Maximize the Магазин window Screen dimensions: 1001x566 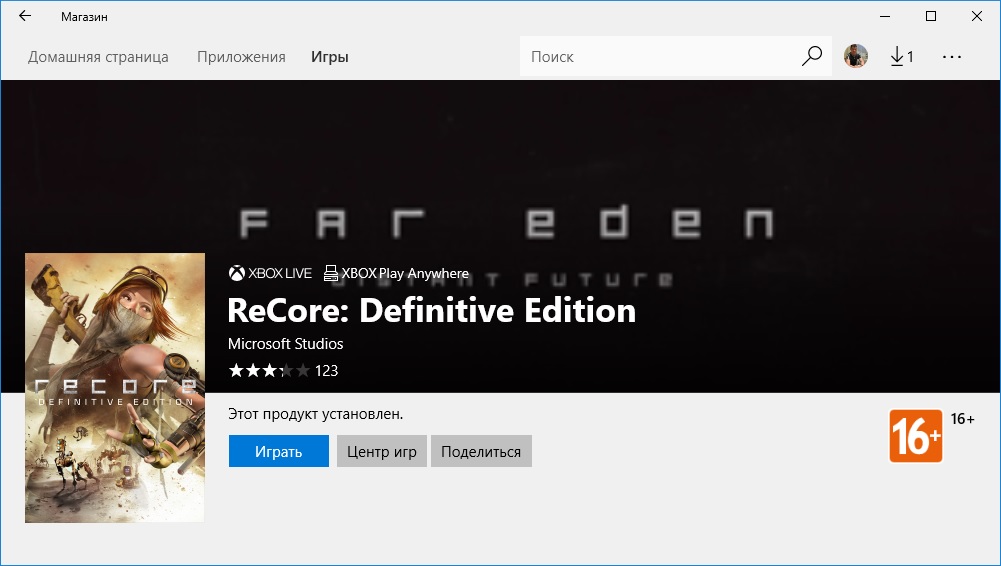(931, 16)
